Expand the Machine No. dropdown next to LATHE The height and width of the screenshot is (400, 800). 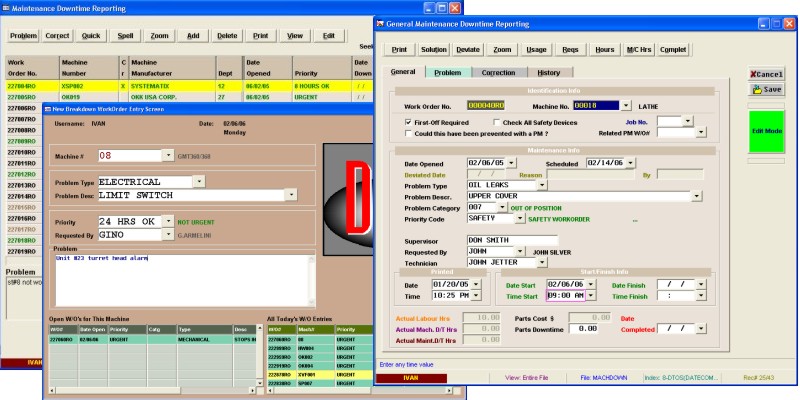coord(626,105)
